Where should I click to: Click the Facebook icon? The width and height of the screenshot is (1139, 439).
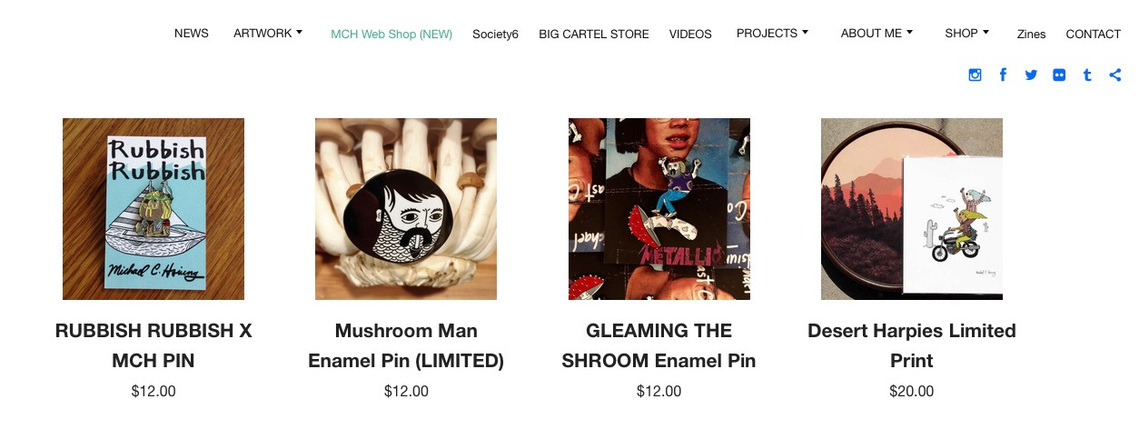(x=1003, y=74)
